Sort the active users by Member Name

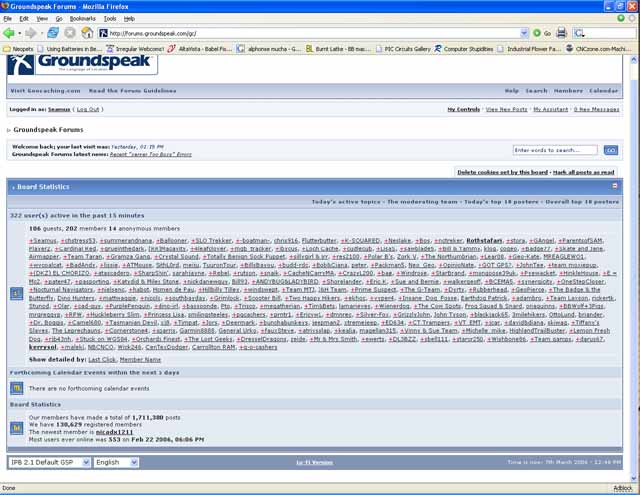pos(140,360)
